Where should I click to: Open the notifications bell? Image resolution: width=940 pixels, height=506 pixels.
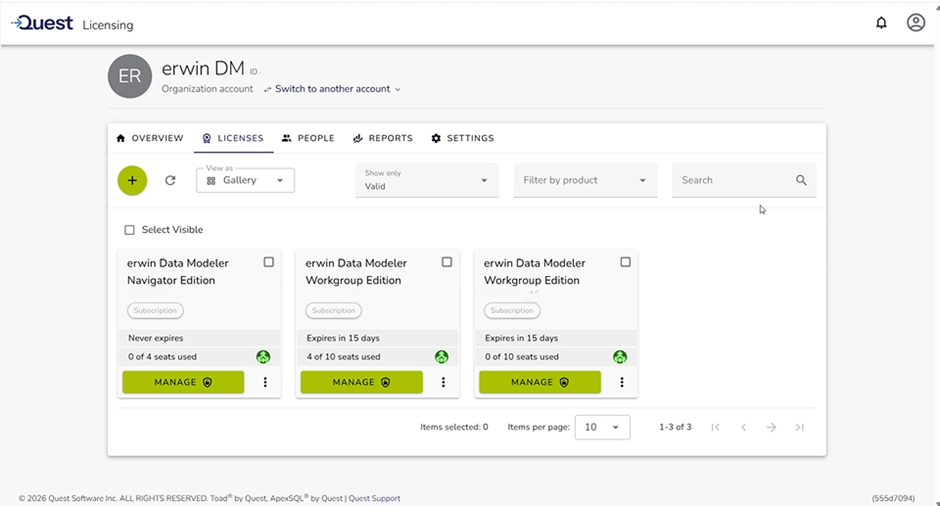point(881,23)
